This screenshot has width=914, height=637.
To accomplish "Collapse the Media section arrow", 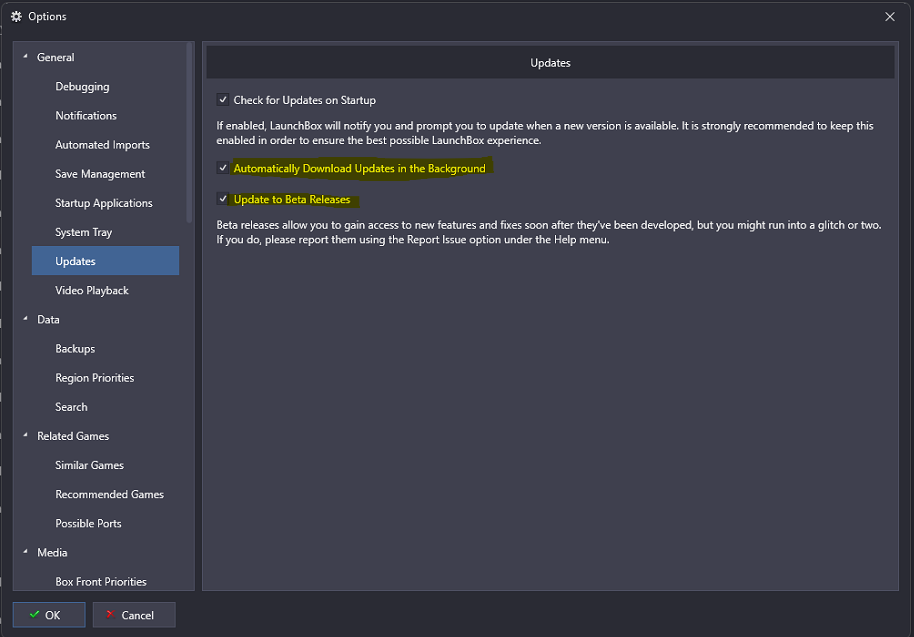I will (25, 552).
